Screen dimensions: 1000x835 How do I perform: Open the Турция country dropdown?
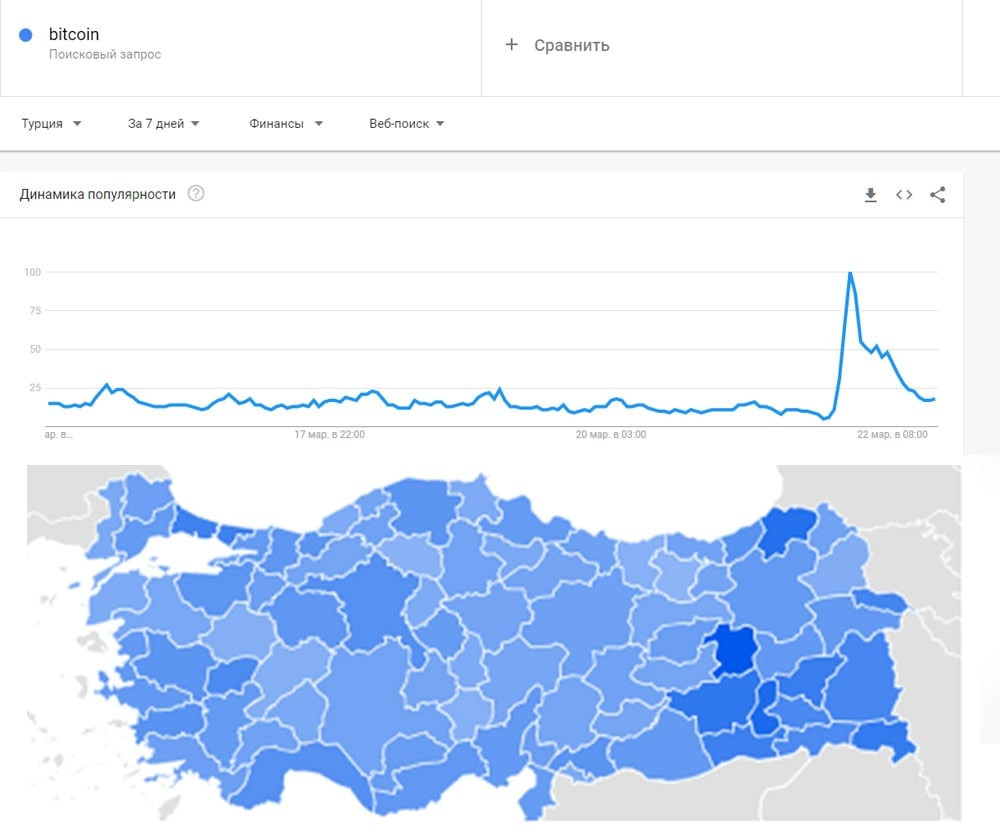coord(51,124)
